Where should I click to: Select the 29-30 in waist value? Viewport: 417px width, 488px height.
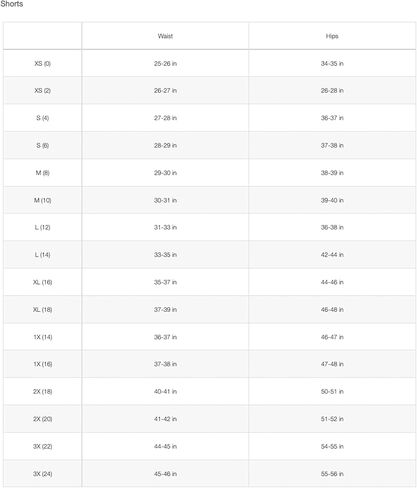click(x=165, y=173)
